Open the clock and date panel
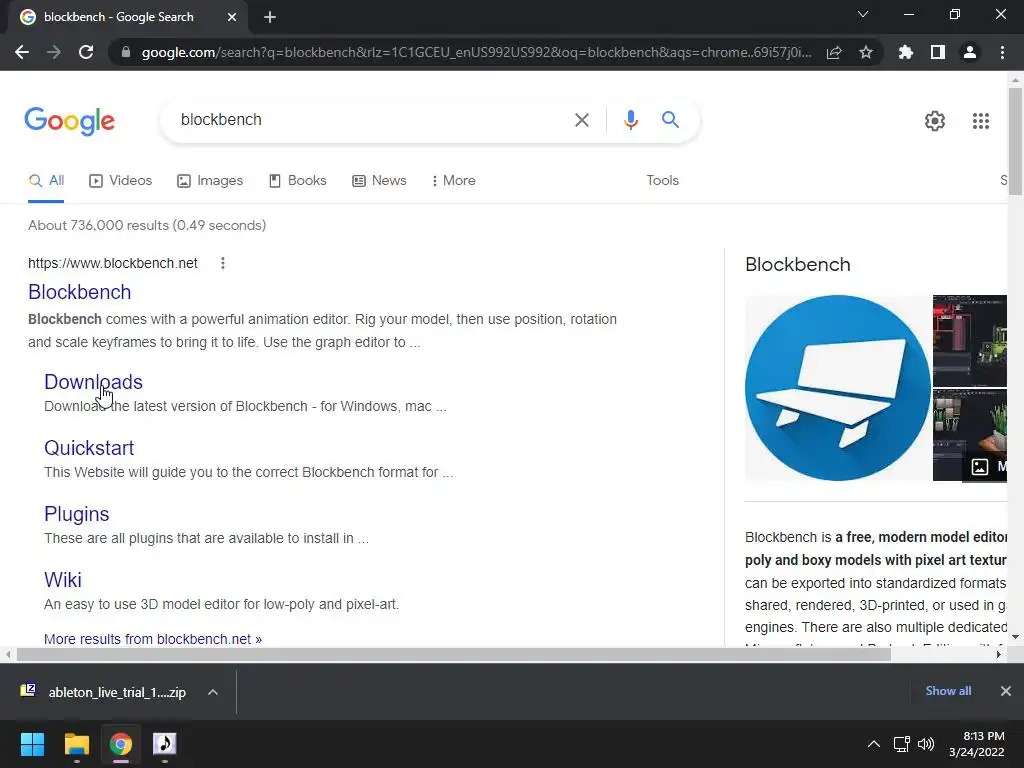This screenshot has width=1024, height=768. pos(977,744)
